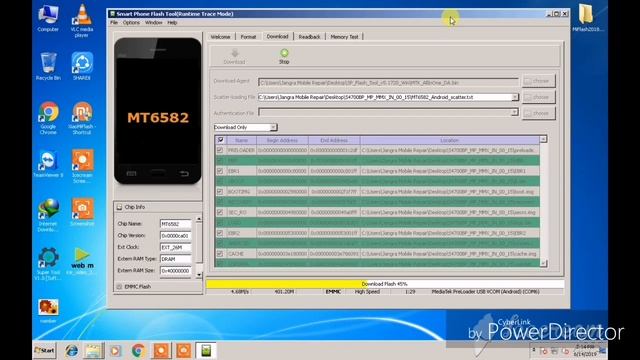Viewport: 640px width, 360px height.
Task: Open the Window menu
Action: 153,23
